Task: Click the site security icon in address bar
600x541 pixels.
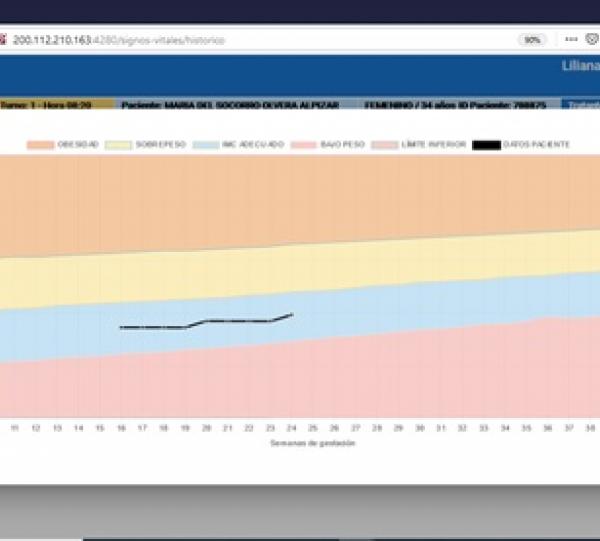Action: pyautogui.click(x=5, y=40)
